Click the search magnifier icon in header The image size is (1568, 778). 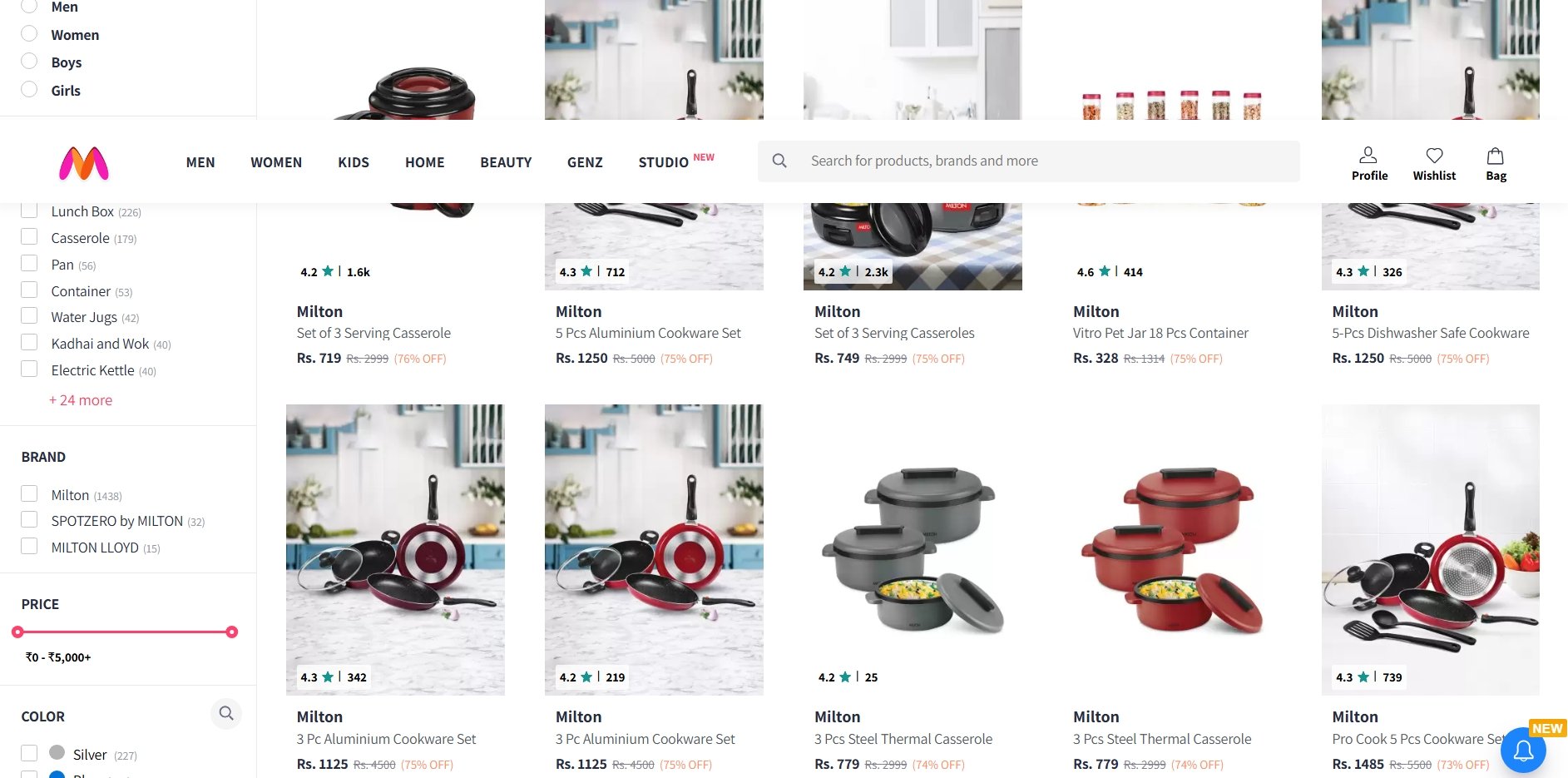point(779,161)
